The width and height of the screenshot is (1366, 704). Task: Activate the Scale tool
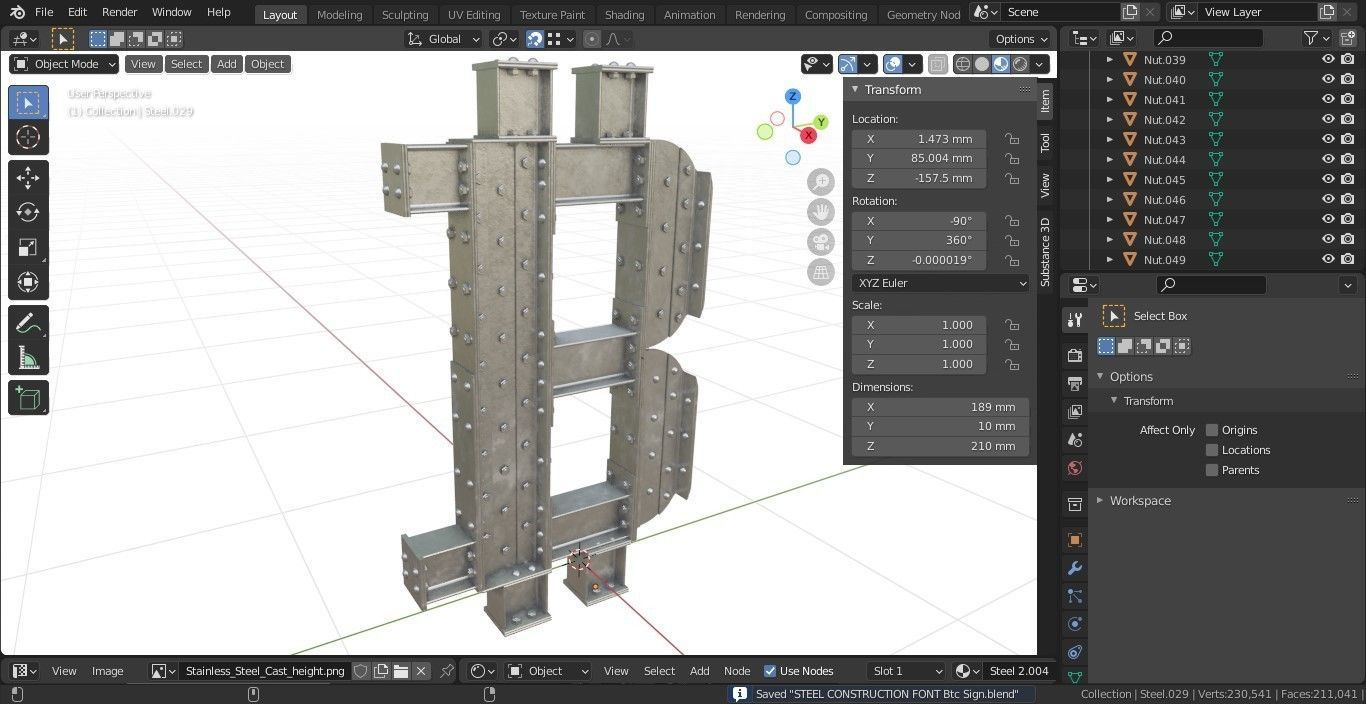[x=28, y=247]
